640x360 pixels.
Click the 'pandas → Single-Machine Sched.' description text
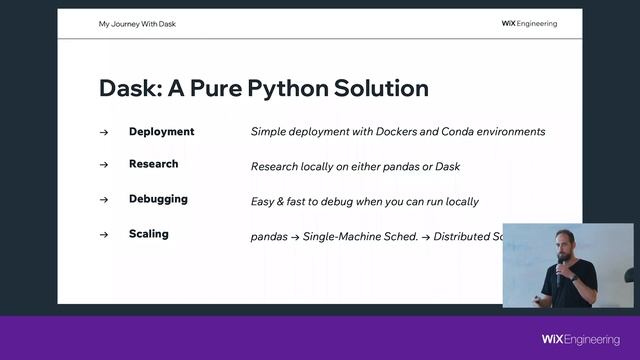376,236
